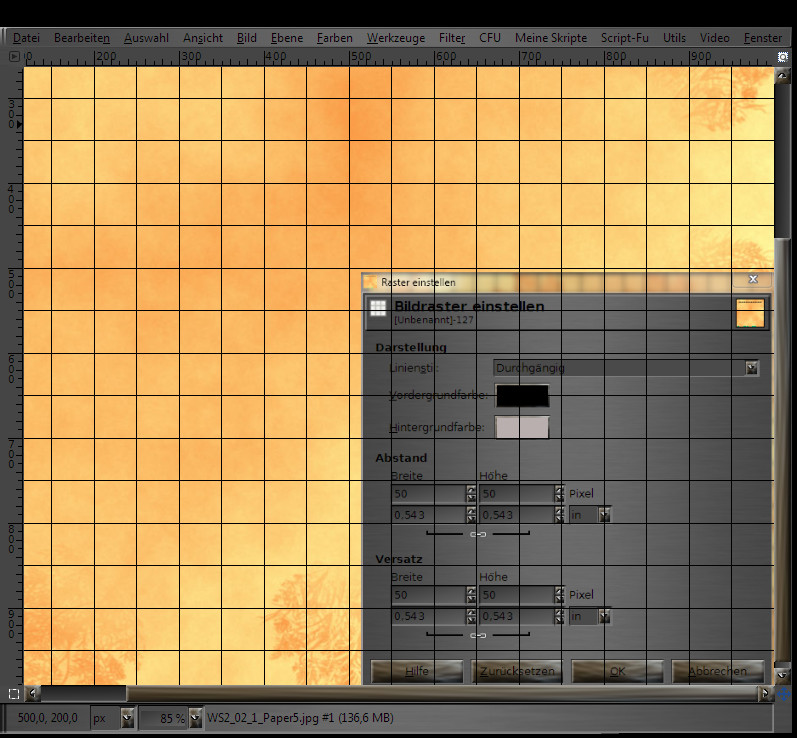Open the Auswahl menu

click(x=146, y=38)
